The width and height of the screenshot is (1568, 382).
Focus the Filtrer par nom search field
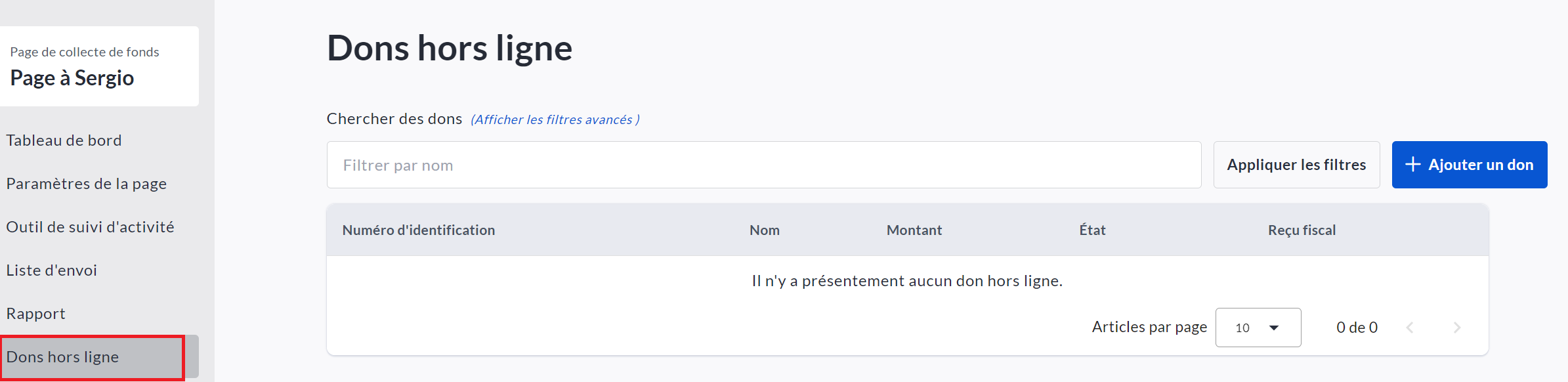click(x=763, y=165)
